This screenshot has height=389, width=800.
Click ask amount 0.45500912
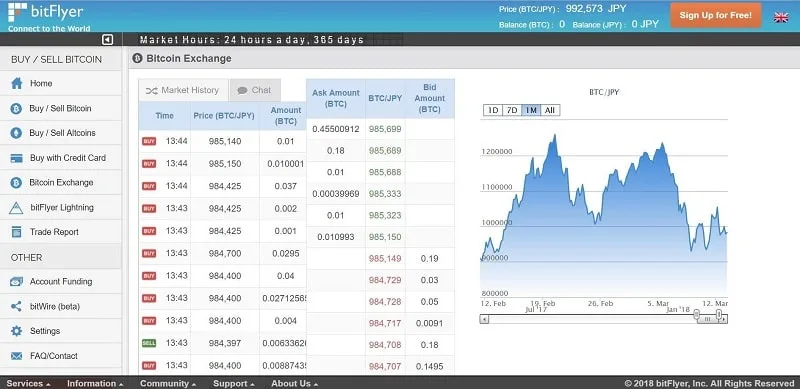point(336,129)
